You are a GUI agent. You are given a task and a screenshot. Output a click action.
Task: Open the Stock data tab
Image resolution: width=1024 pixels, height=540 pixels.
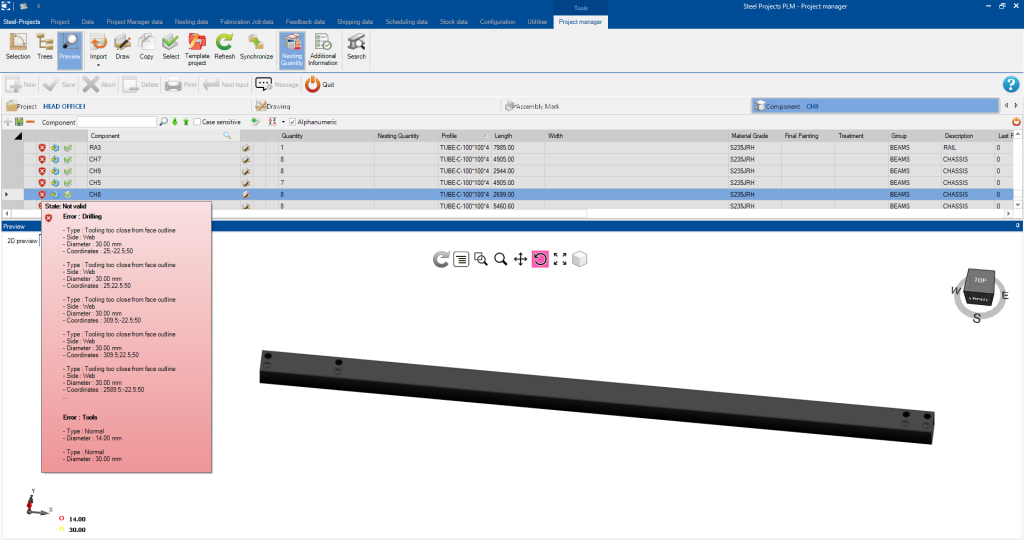(x=454, y=22)
